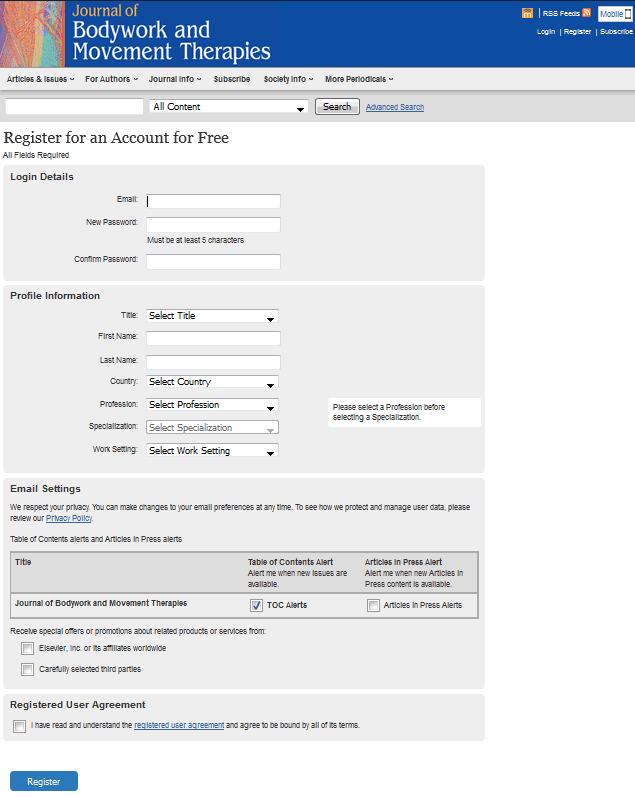Click the blue Register button
635x797 pixels.
click(x=44, y=781)
